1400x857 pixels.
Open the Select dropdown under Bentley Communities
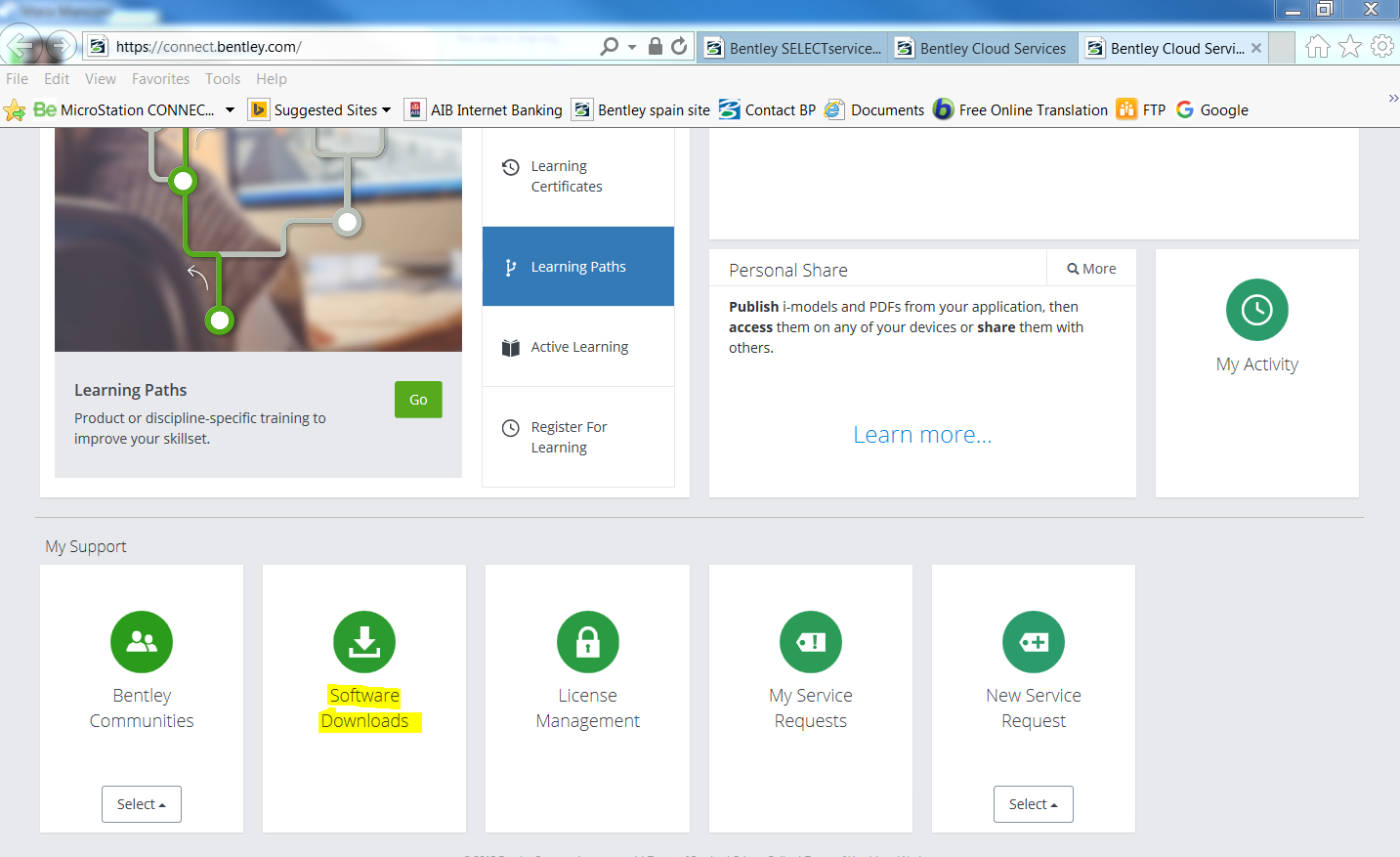coord(142,804)
